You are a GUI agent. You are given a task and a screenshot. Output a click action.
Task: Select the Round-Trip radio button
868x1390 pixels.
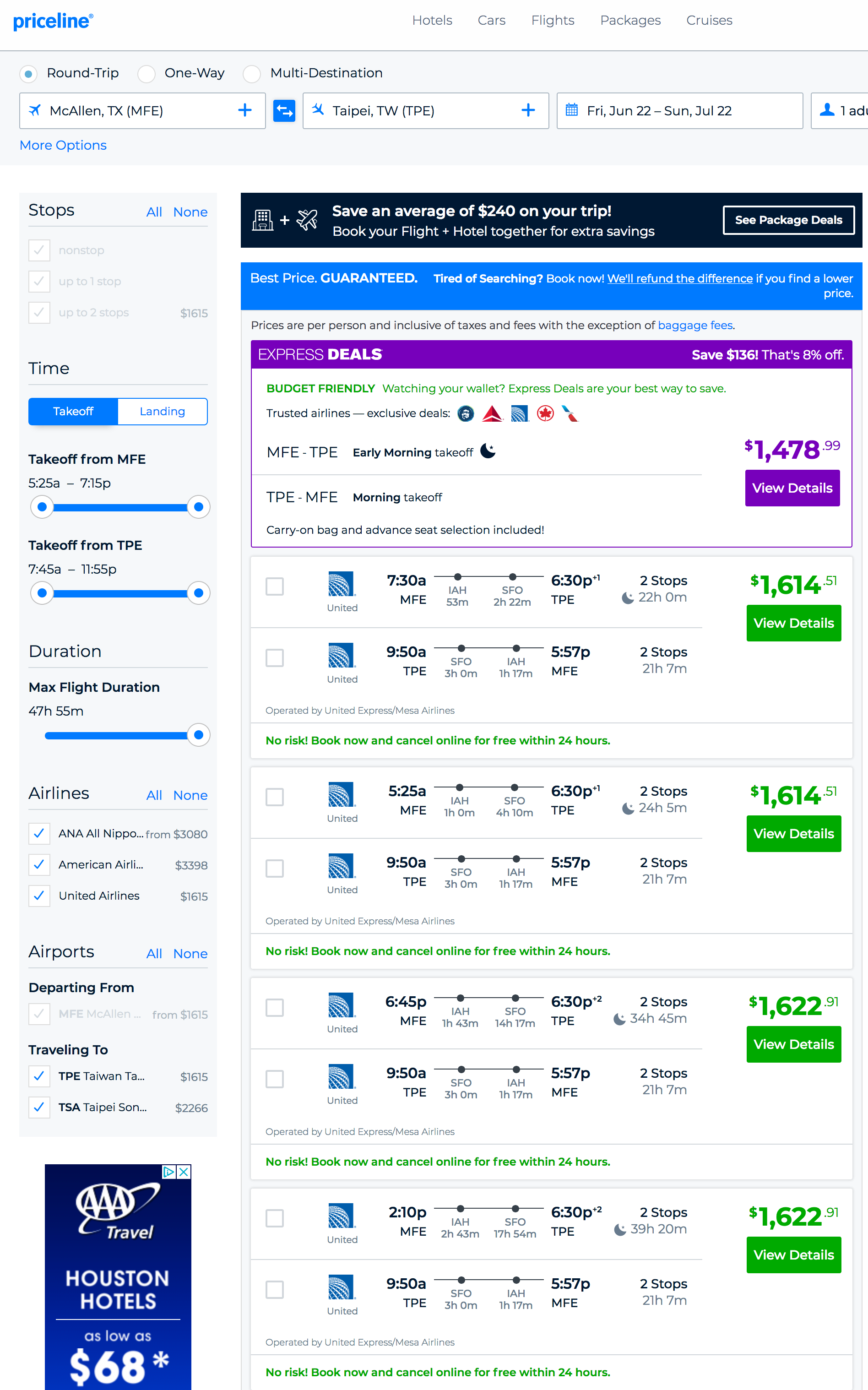tap(28, 74)
